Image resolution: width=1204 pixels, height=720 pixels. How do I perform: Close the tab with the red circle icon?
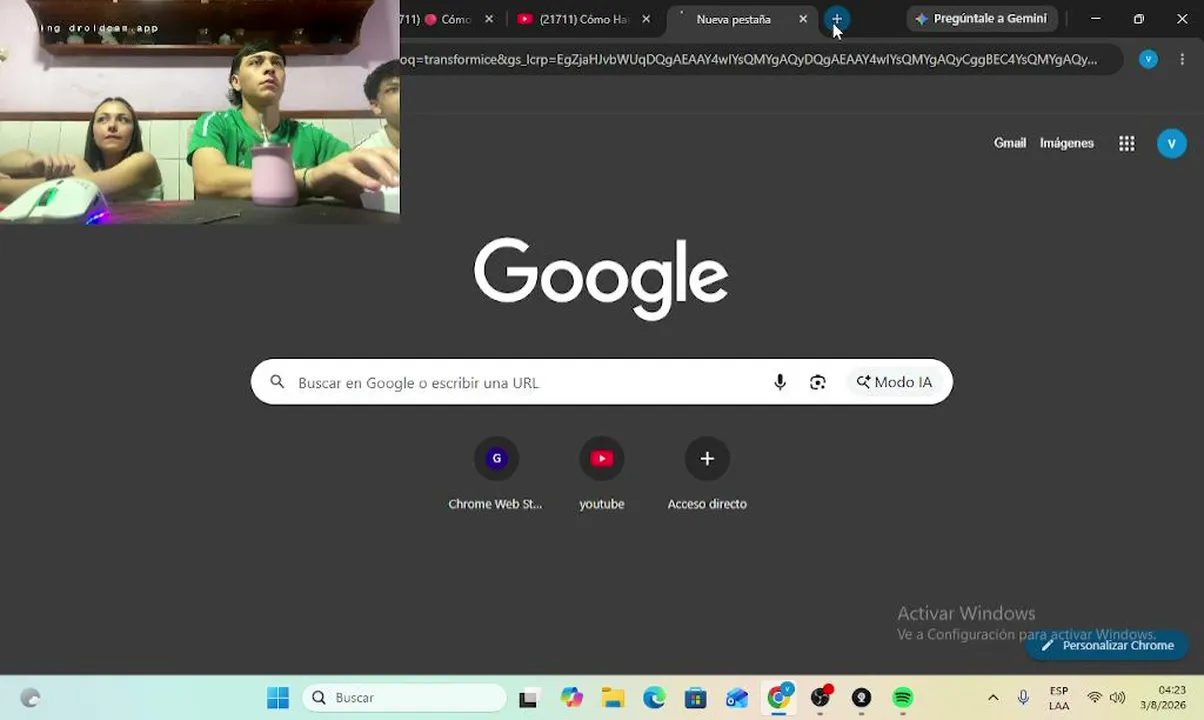489,19
